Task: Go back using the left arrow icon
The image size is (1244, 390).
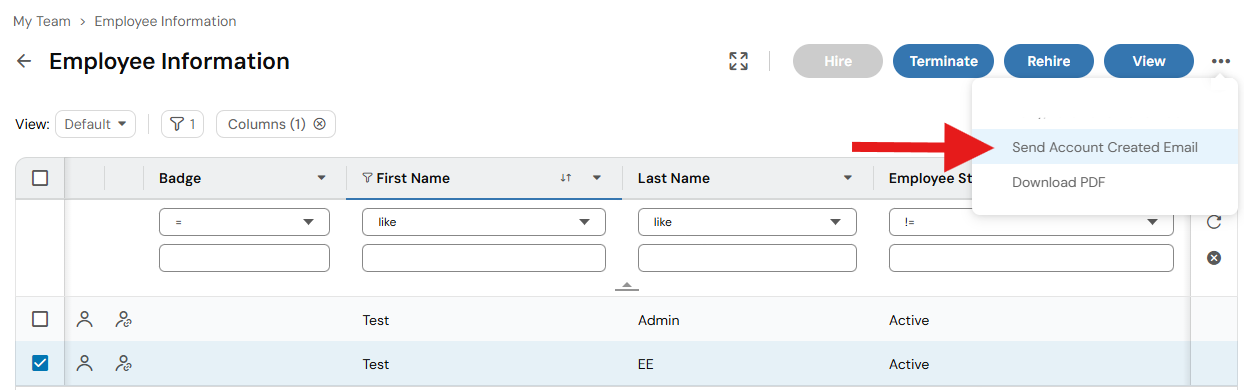Action: [x=24, y=61]
